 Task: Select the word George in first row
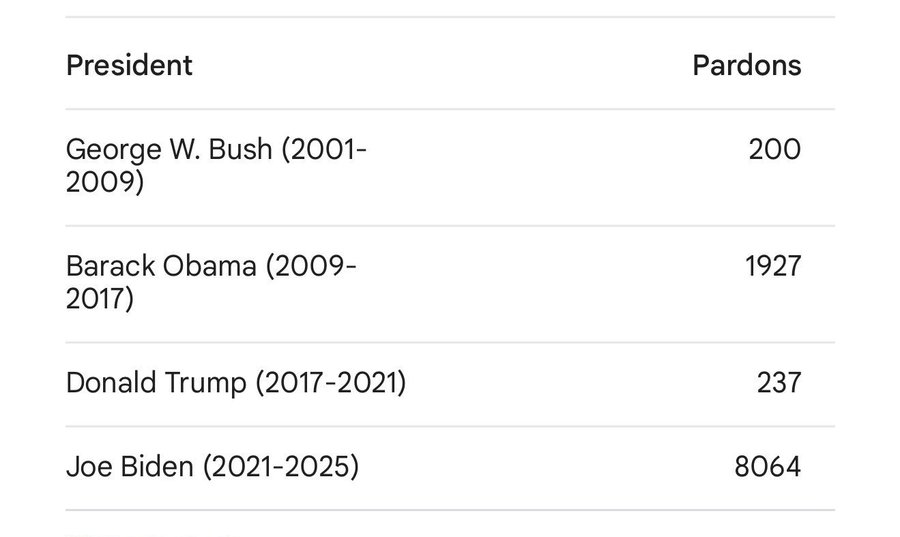click(113, 150)
